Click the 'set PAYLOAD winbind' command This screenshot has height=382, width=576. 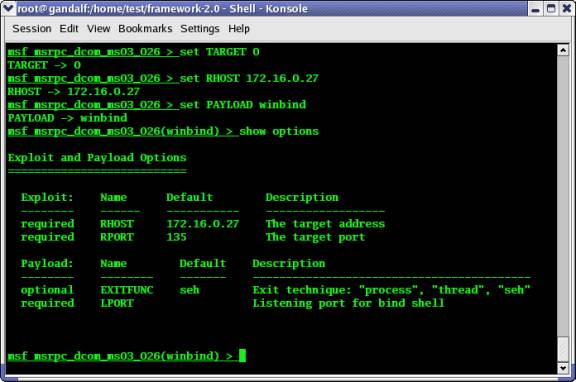pos(242,105)
